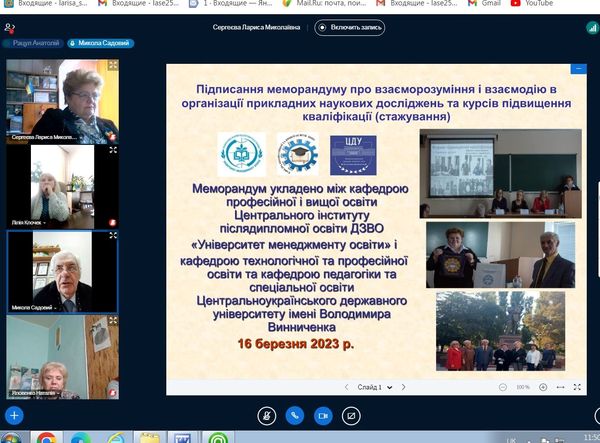Select the Микола Садовий talking indicator
Screen dimensions: 600x443
105,44
